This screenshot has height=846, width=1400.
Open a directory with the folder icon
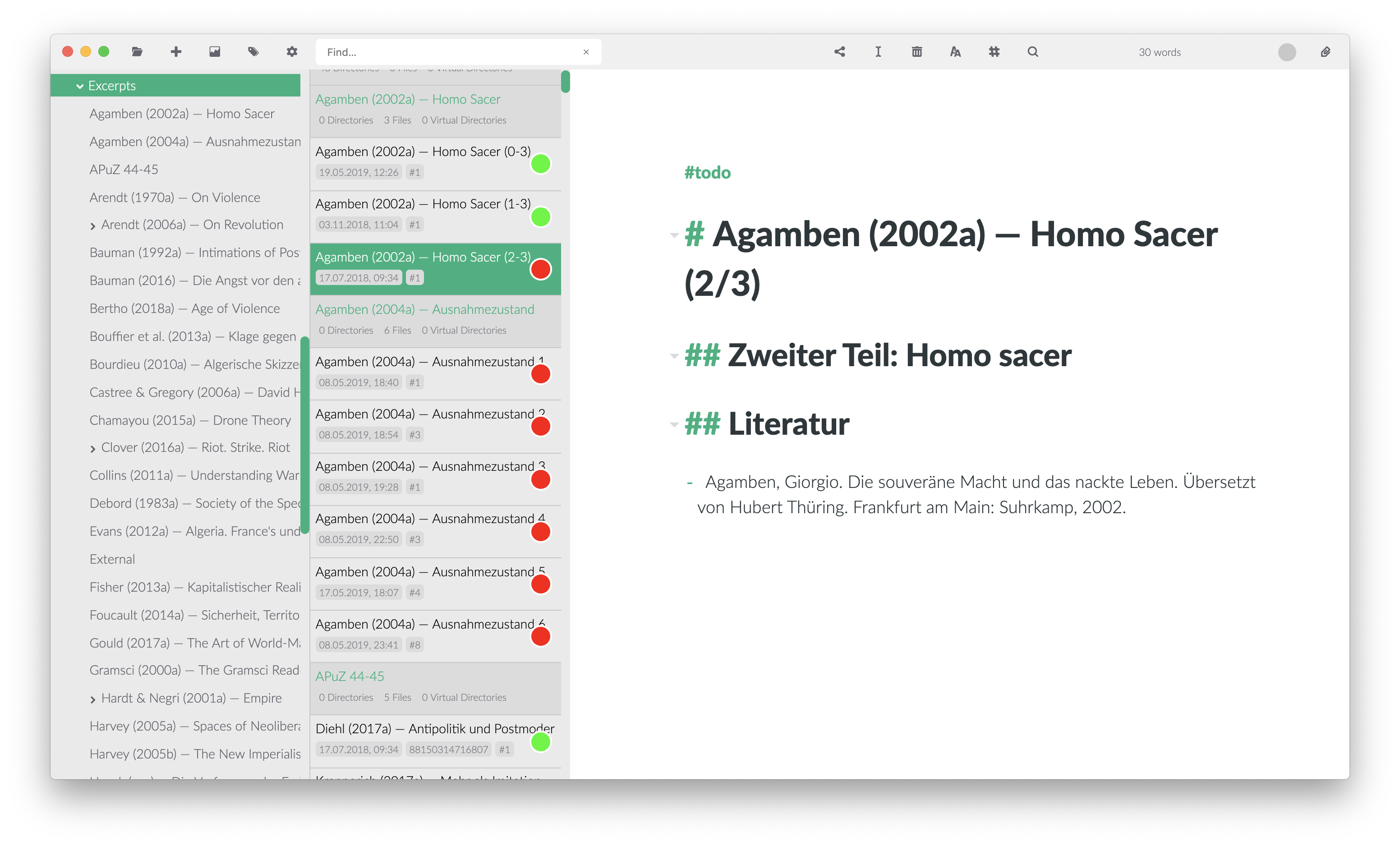[137, 52]
